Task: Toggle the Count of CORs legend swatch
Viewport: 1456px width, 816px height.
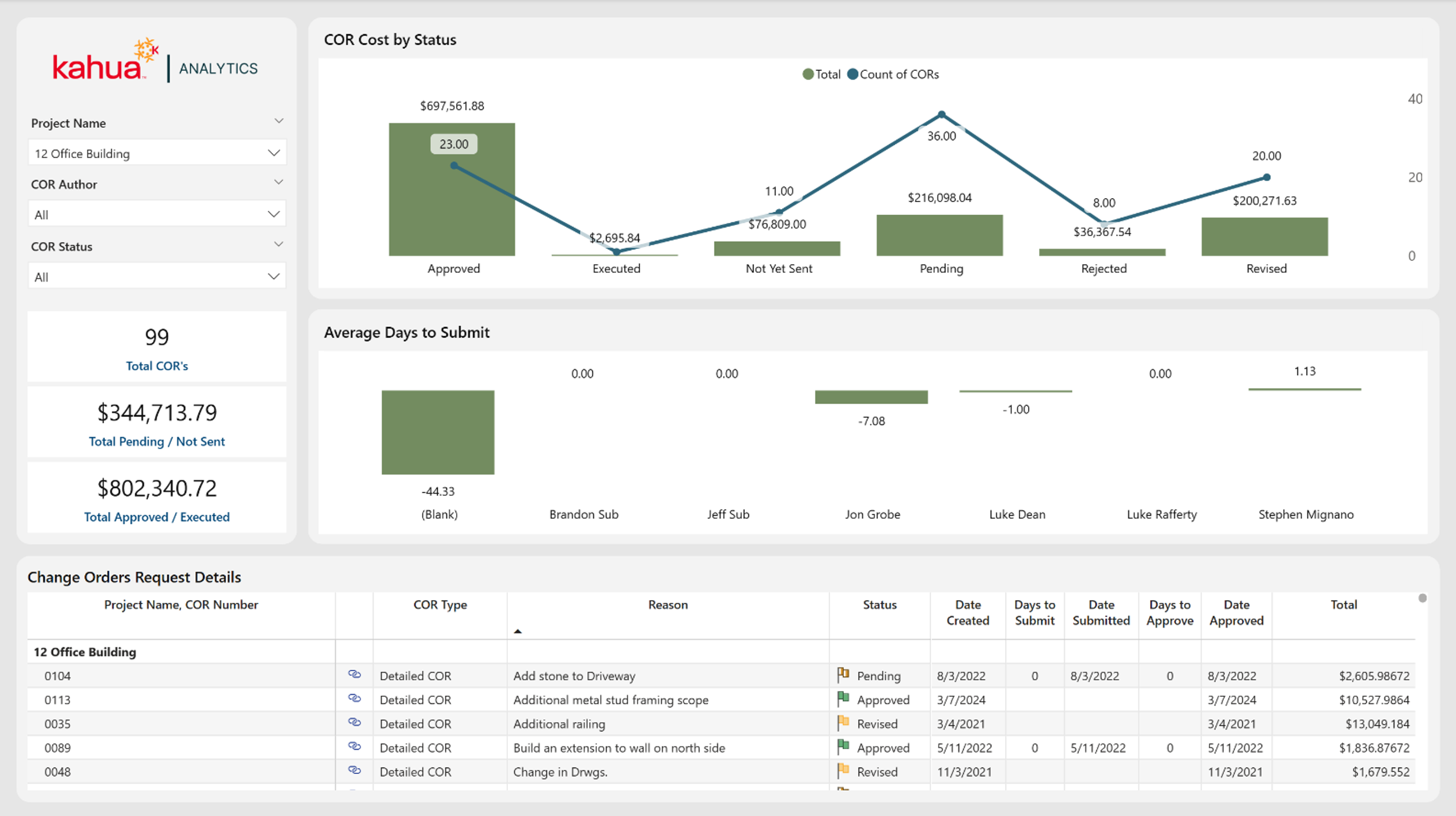Action: coord(852,74)
